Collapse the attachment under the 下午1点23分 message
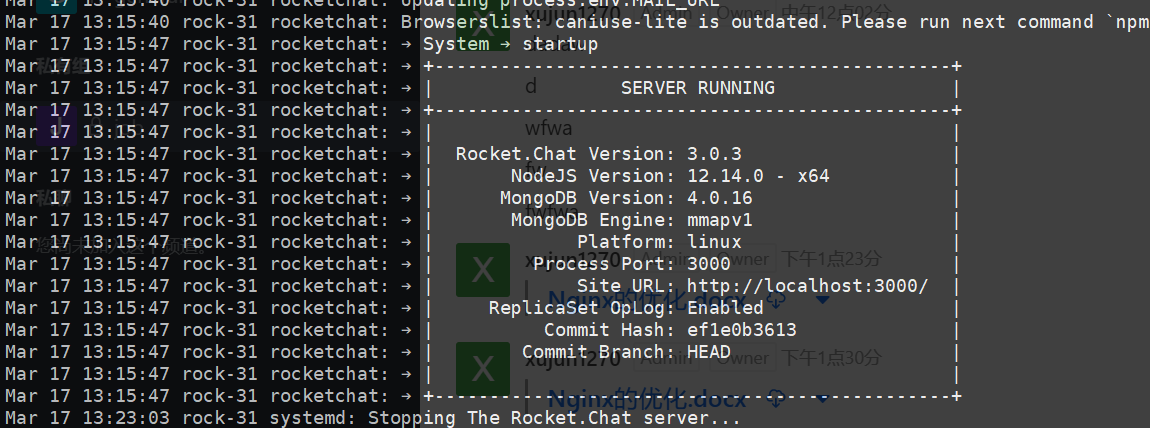1150x428 pixels. (822, 300)
